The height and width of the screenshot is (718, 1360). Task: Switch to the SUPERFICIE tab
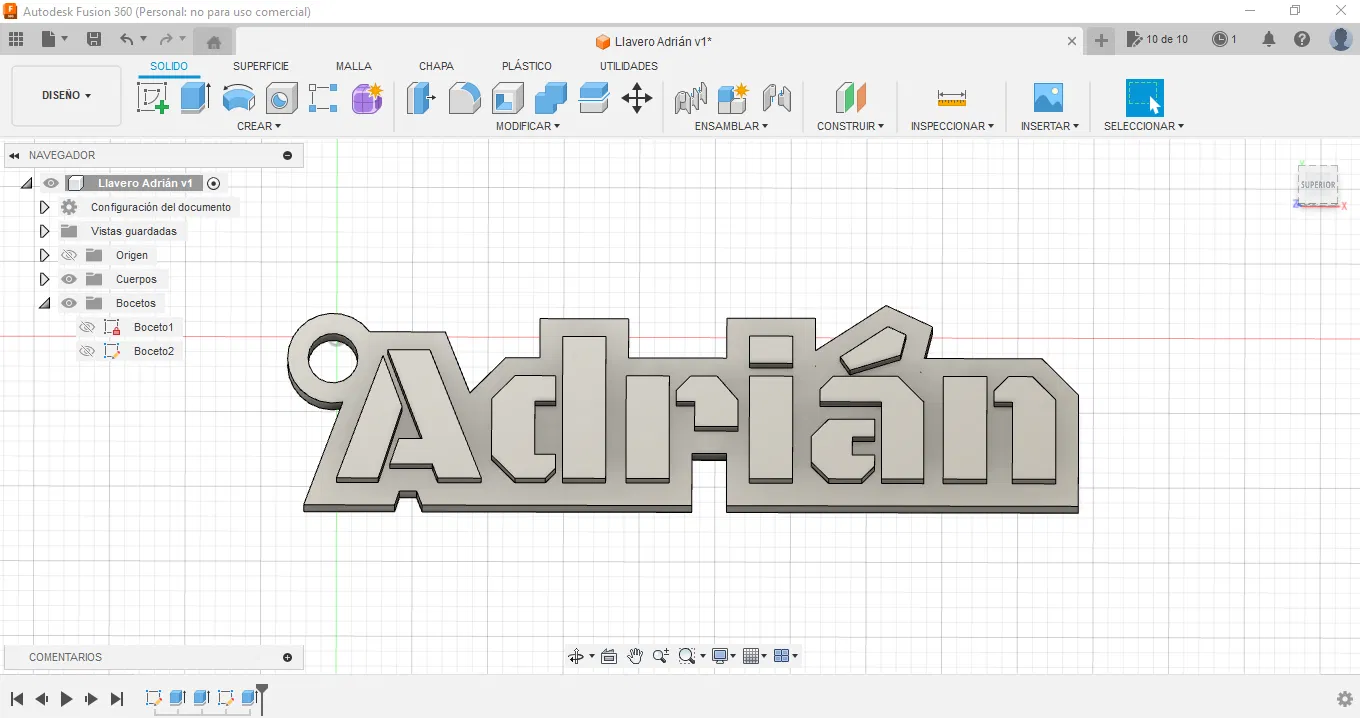261,66
